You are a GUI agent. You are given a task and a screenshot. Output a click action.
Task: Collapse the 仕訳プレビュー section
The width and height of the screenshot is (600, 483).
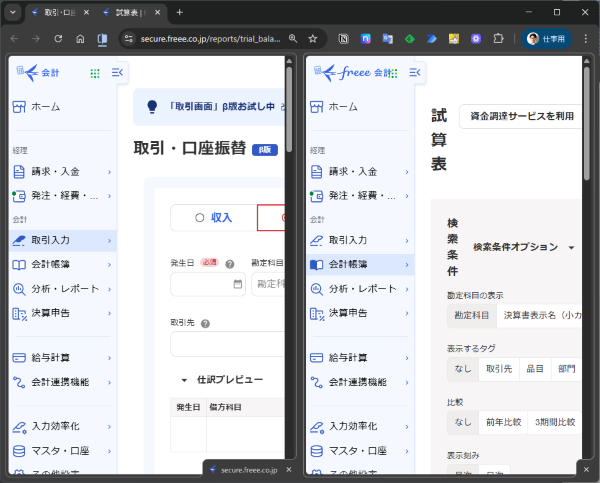click(x=184, y=380)
